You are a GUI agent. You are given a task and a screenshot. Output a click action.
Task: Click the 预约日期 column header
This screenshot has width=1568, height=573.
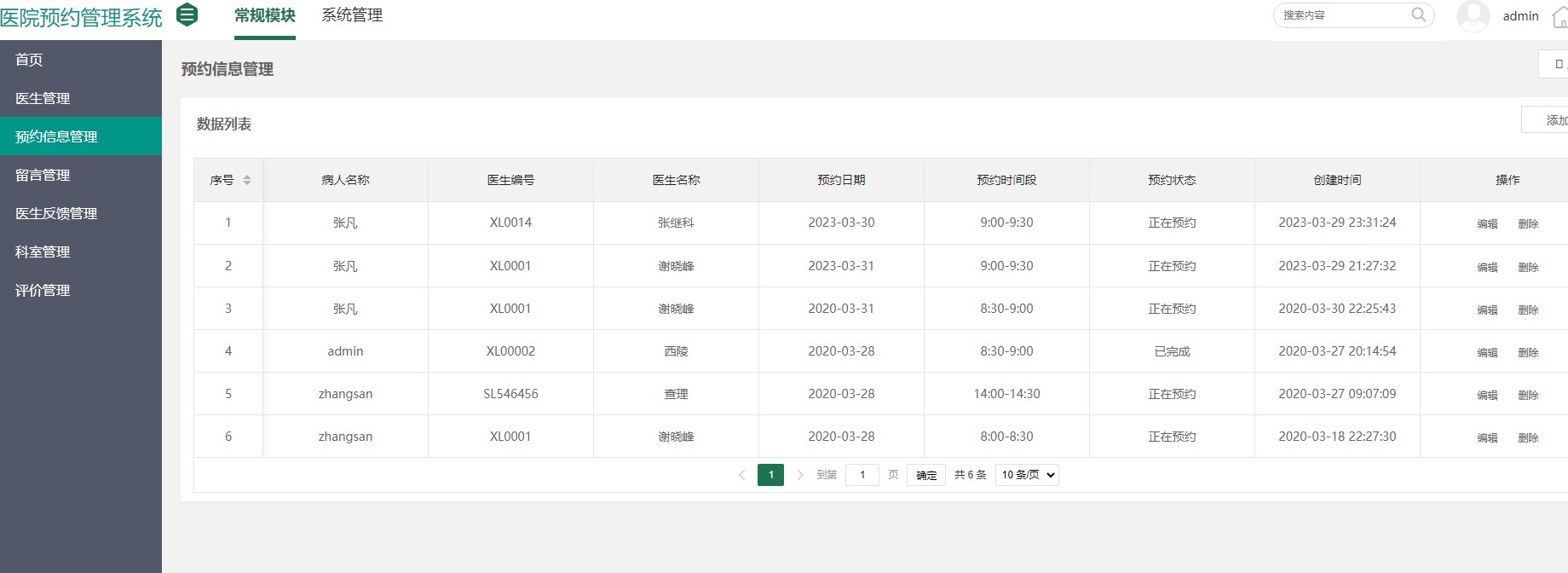(841, 180)
